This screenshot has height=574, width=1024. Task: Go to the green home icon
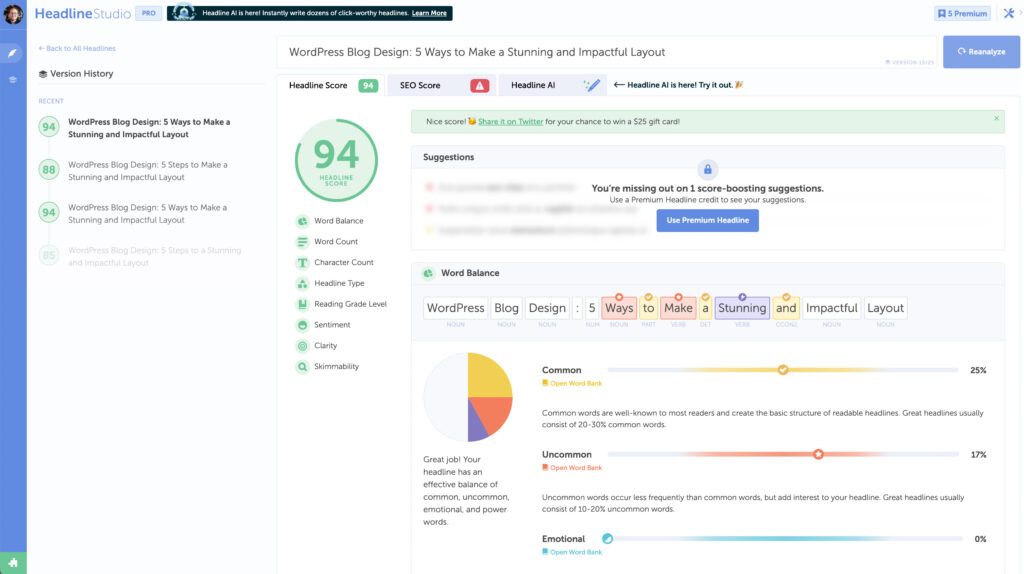pos(13,563)
